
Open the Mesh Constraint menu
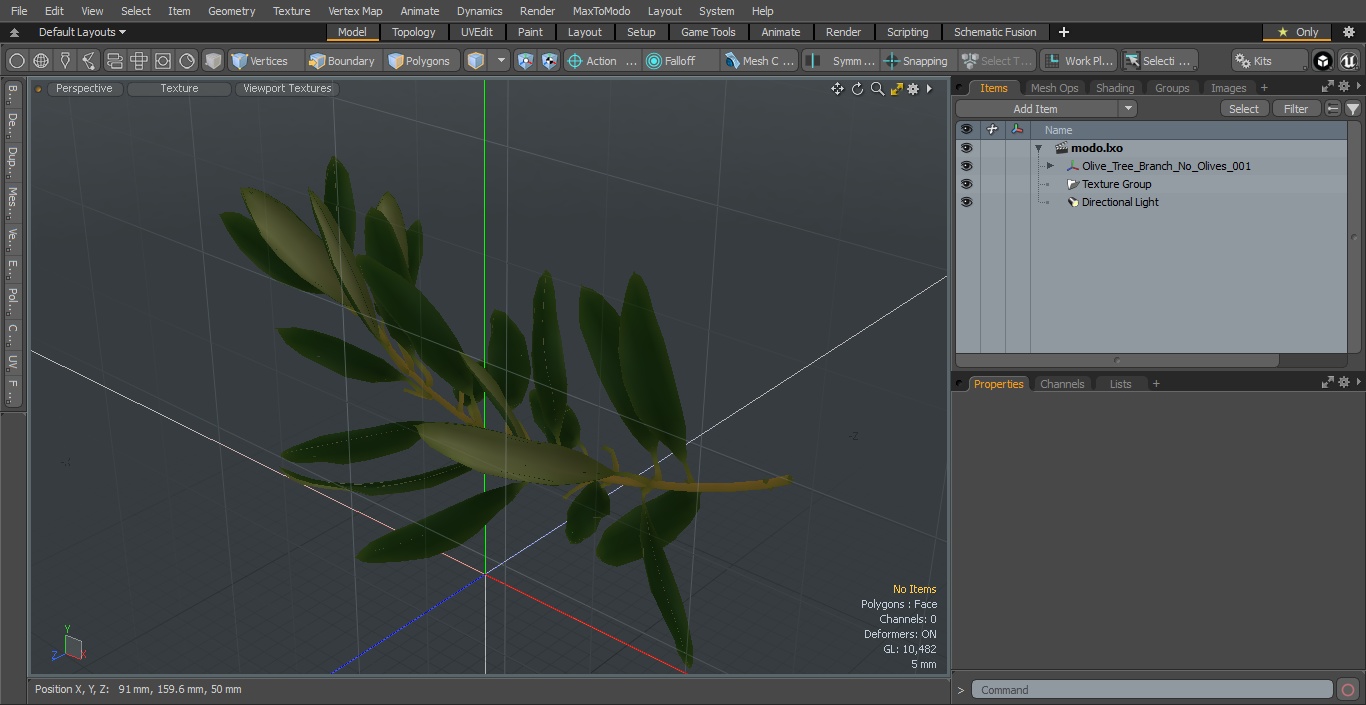(760, 61)
